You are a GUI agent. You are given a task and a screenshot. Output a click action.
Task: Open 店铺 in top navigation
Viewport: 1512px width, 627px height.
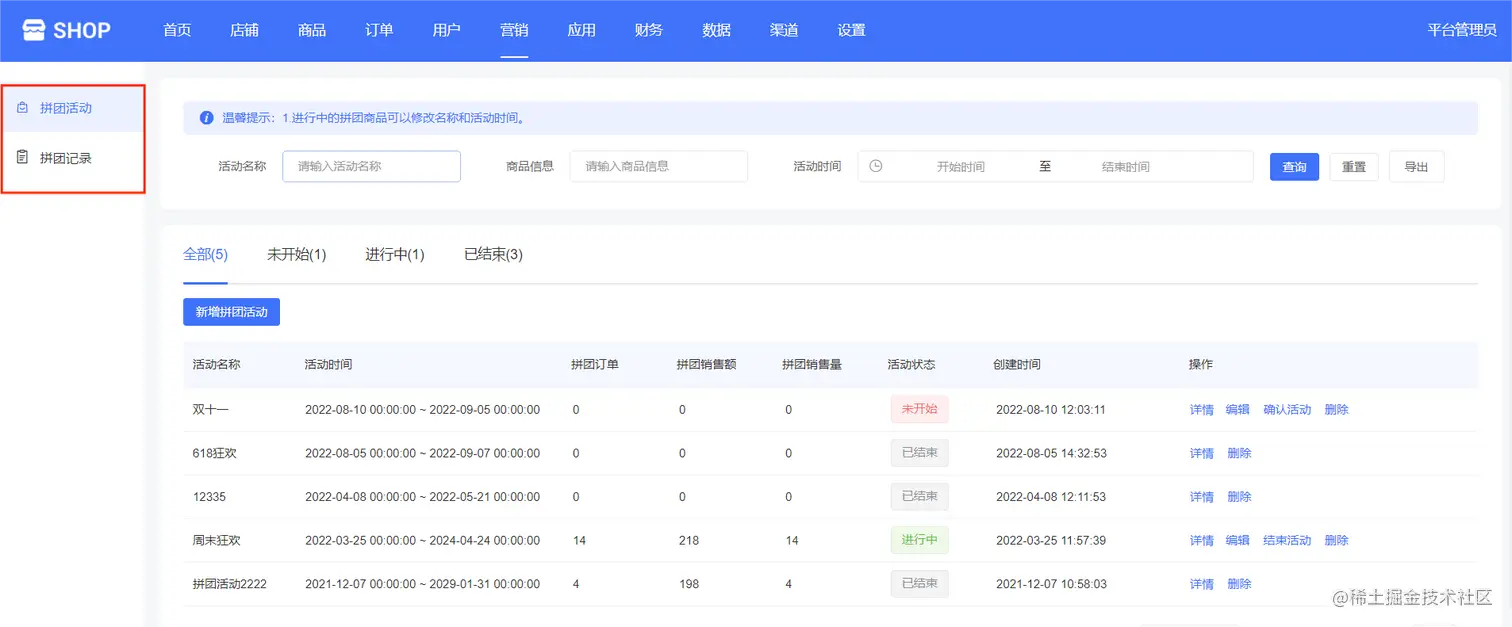[244, 30]
